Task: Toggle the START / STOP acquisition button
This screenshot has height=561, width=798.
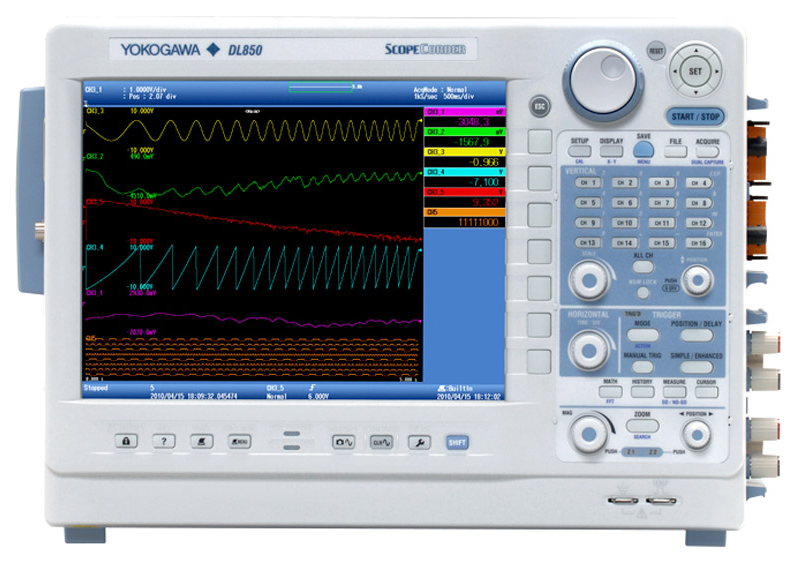Action: click(x=697, y=117)
